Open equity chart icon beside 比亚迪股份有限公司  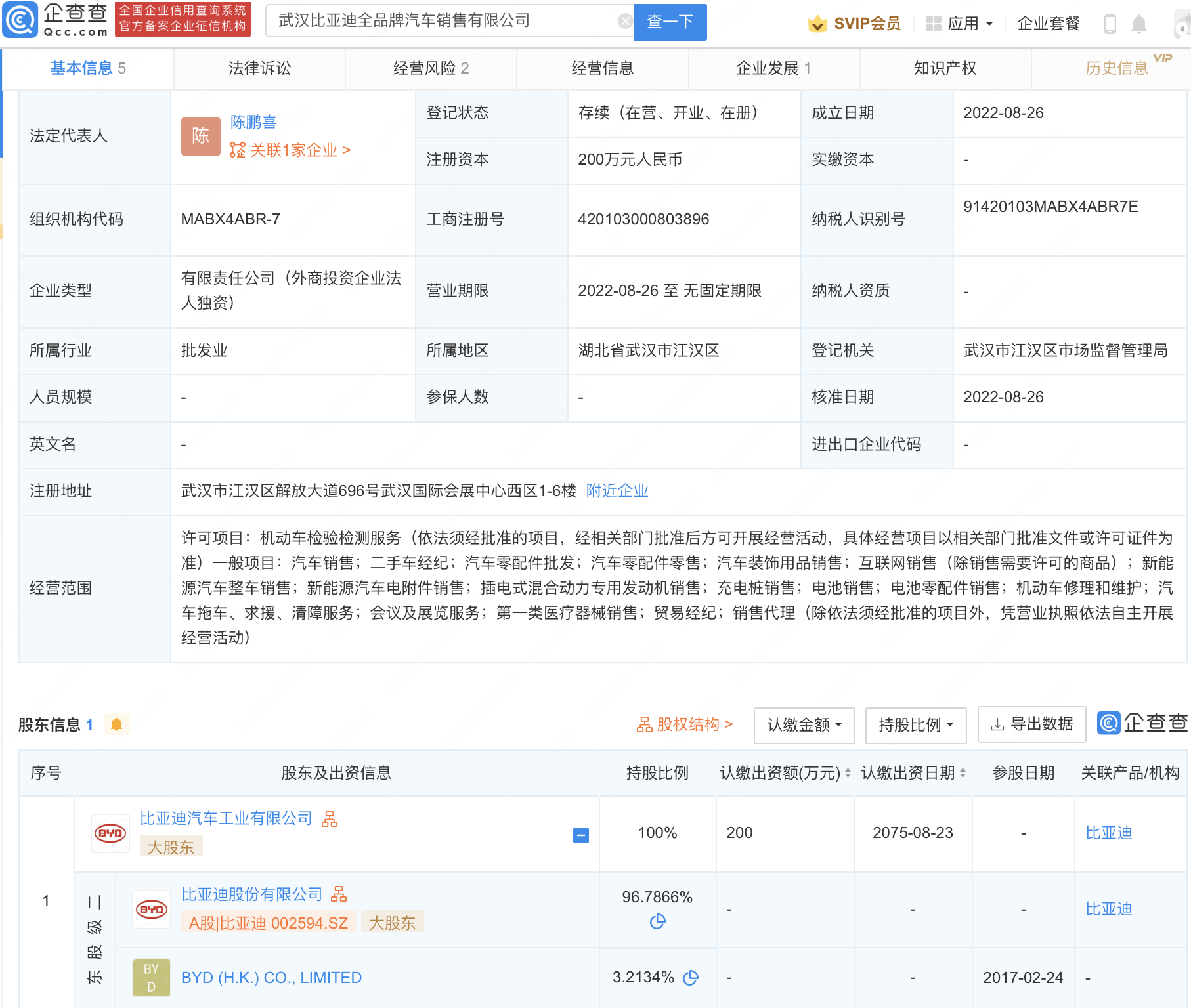pos(339,894)
